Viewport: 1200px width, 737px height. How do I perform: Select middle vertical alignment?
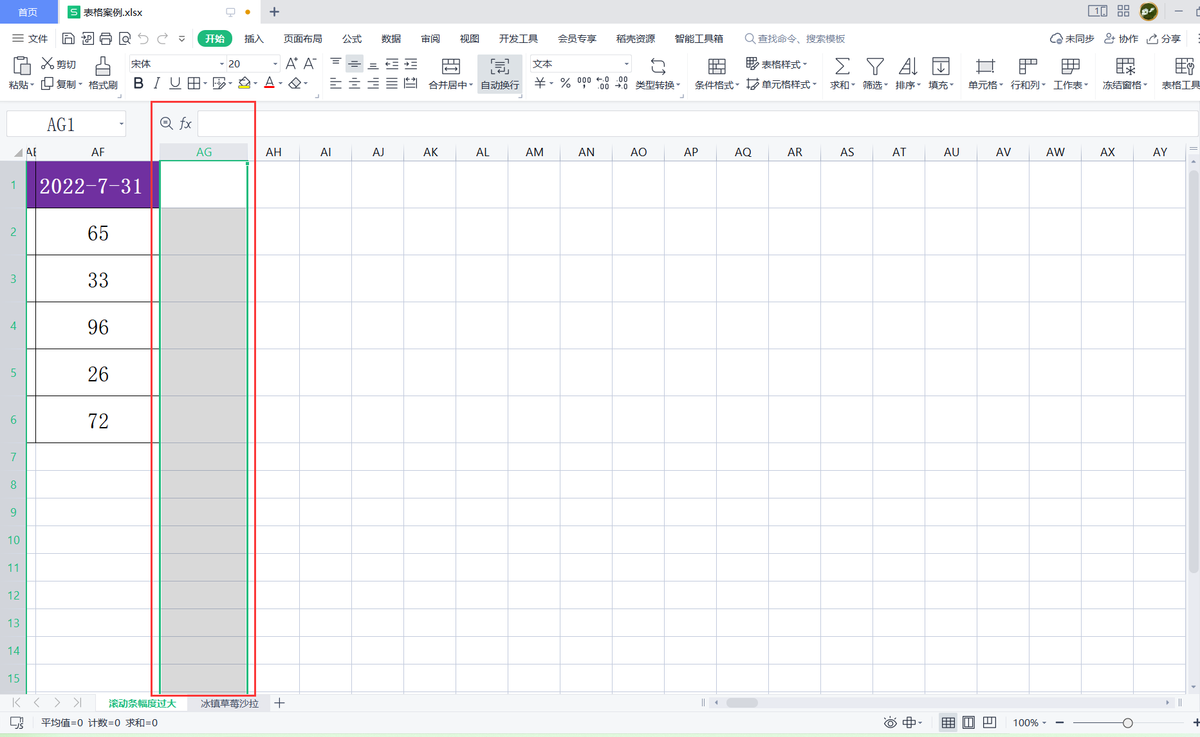tap(354, 63)
